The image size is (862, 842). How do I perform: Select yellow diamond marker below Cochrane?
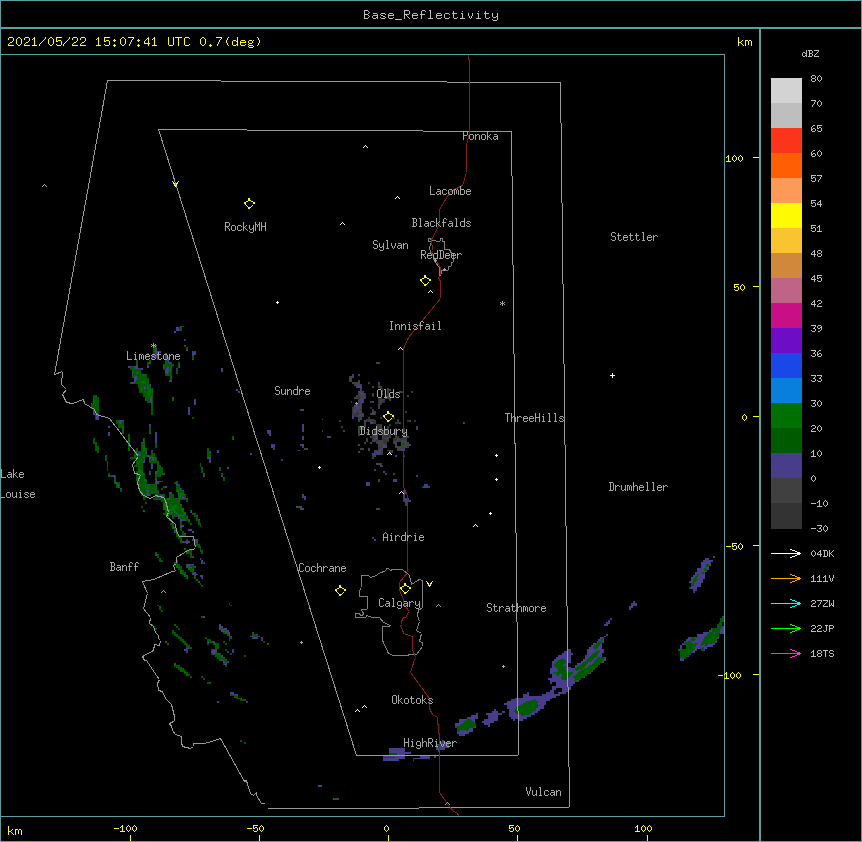click(x=340, y=591)
